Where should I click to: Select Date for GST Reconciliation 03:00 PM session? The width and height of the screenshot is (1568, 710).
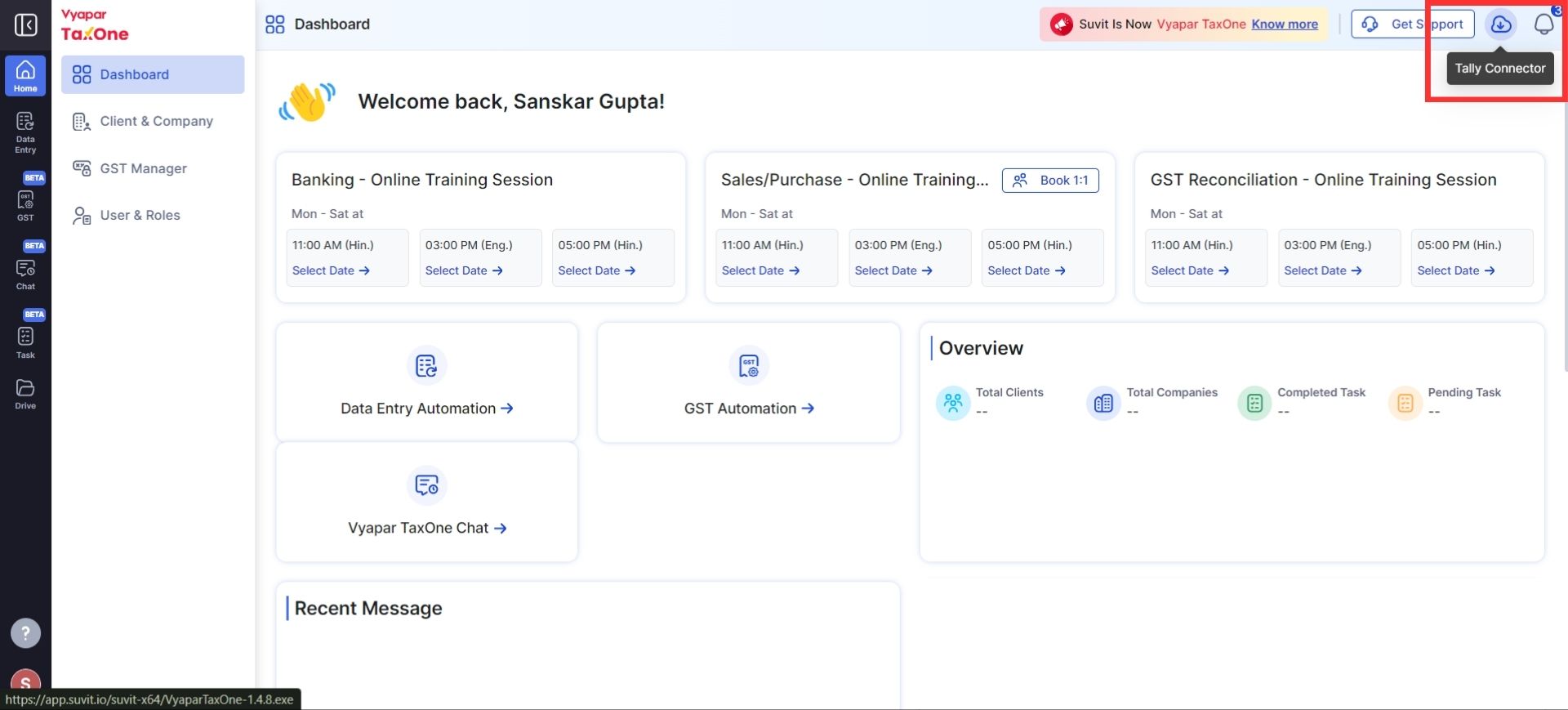(x=1323, y=270)
